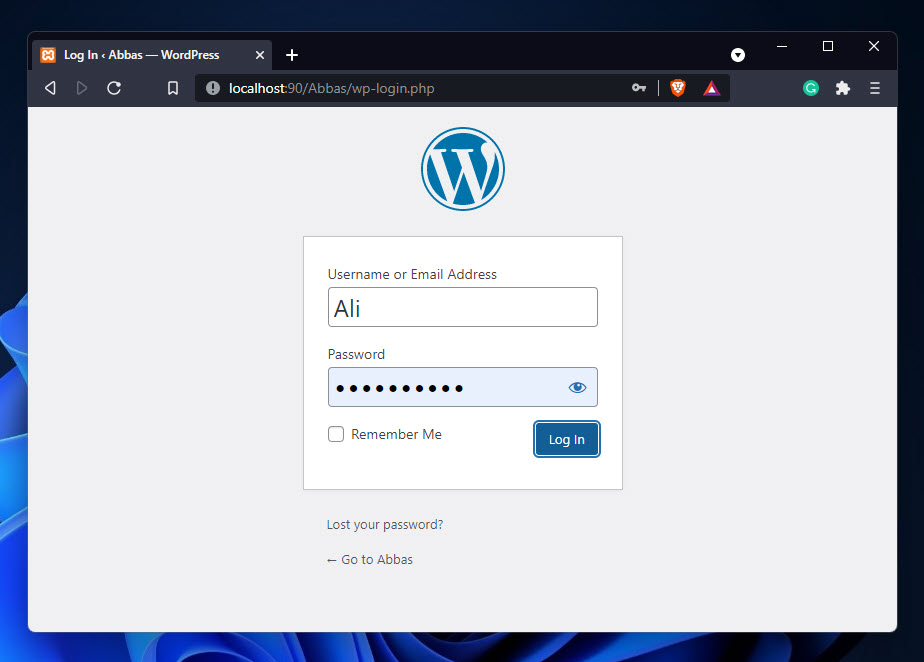This screenshot has width=924, height=662.
Task: Follow the Go to Abbas link
Action: 369,559
